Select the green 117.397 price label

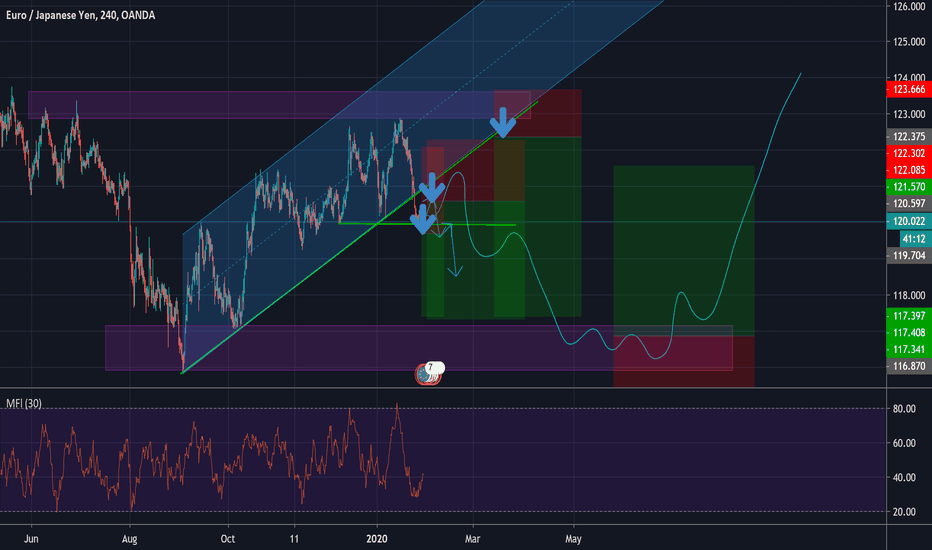909,316
